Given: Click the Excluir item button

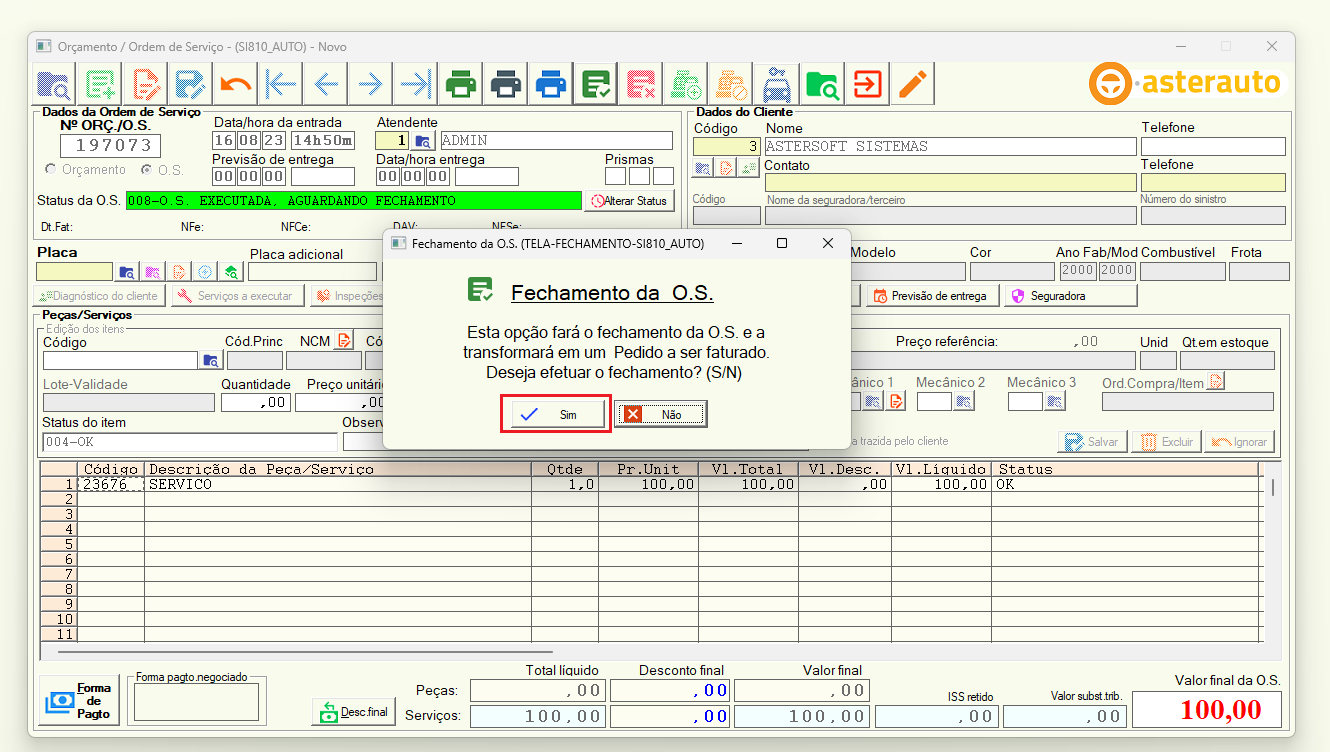Looking at the screenshot, I should tap(1166, 441).
